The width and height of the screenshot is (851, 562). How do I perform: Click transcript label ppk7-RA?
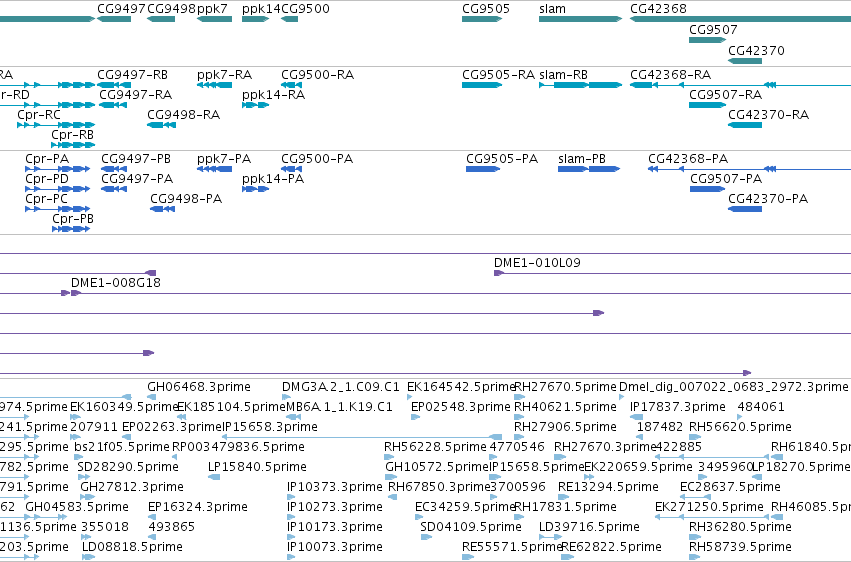coord(224,75)
